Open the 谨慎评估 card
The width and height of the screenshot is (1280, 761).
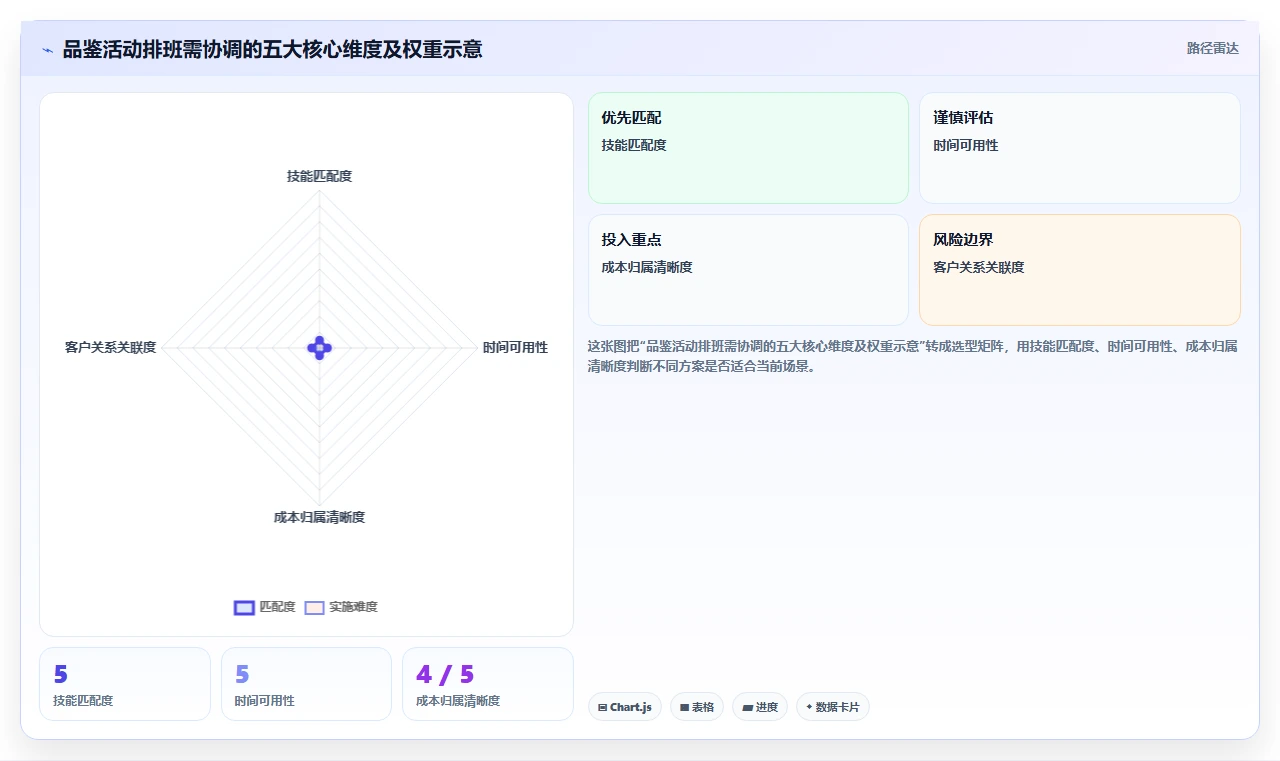pyautogui.click(x=1080, y=148)
